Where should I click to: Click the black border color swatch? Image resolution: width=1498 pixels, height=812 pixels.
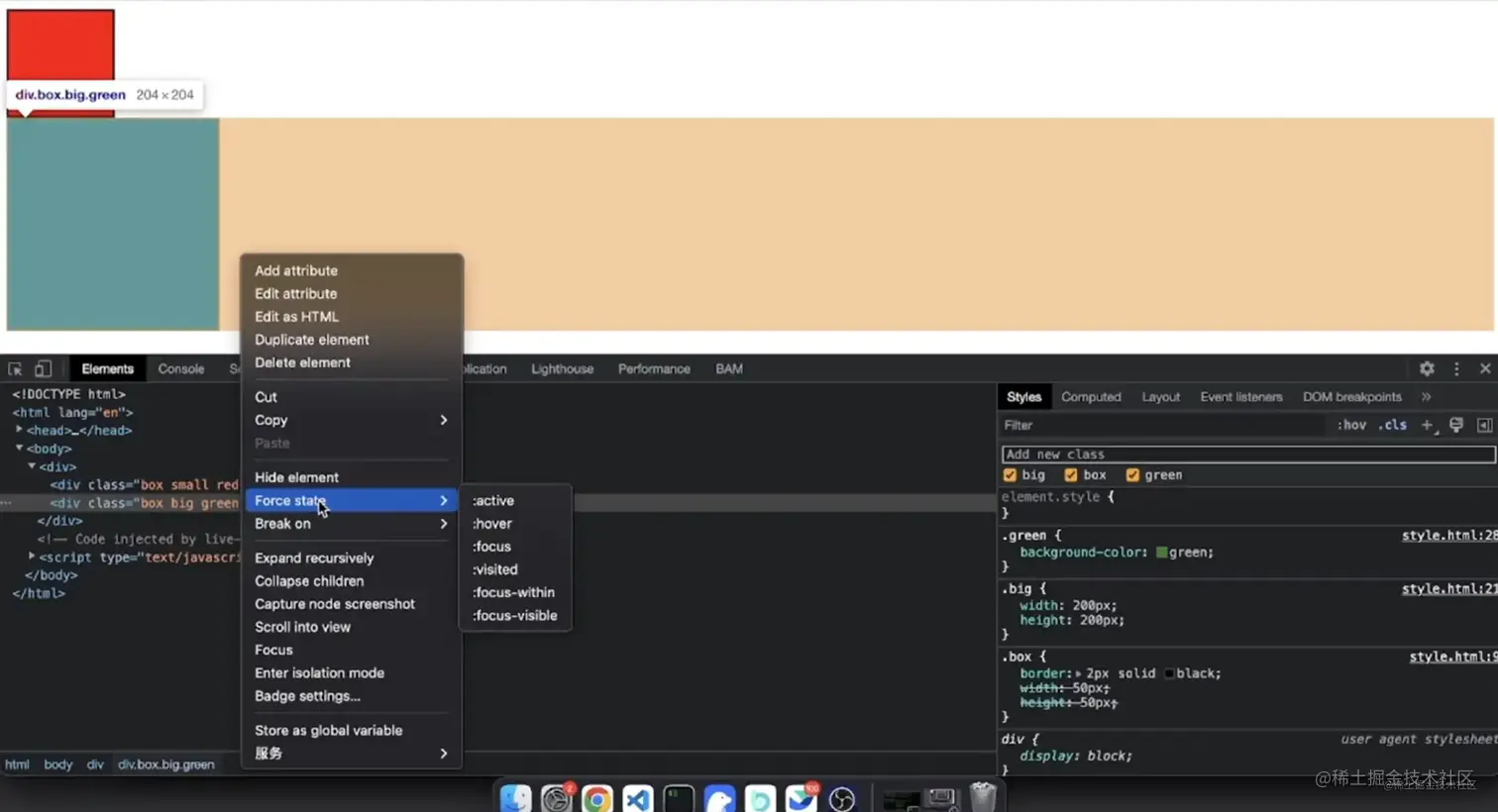pyautogui.click(x=1169, y=673)
